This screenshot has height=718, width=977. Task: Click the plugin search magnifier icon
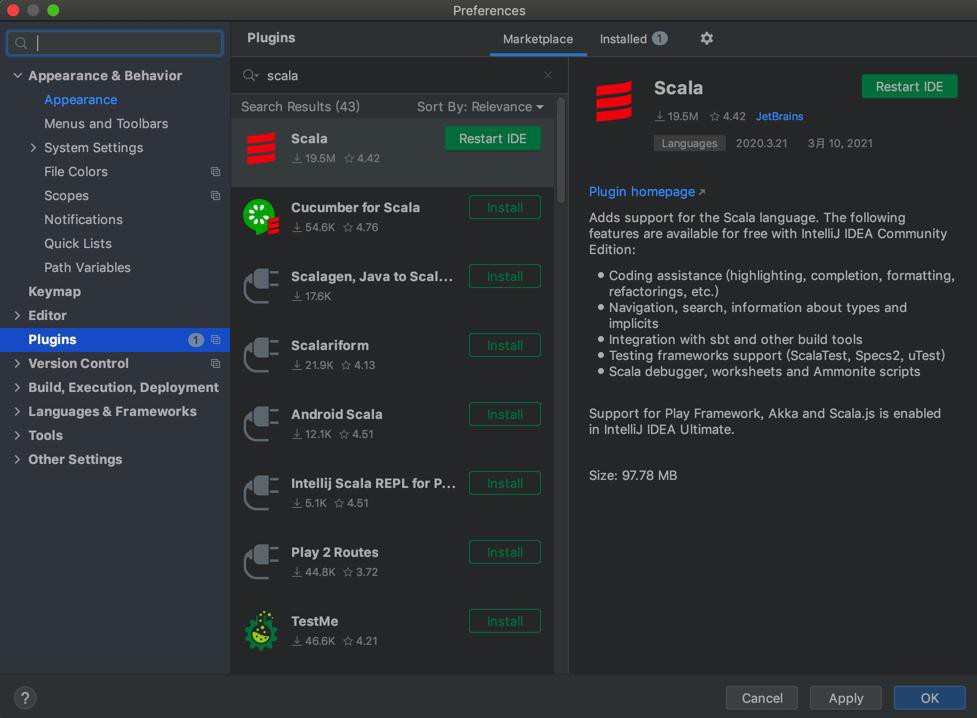250,75
